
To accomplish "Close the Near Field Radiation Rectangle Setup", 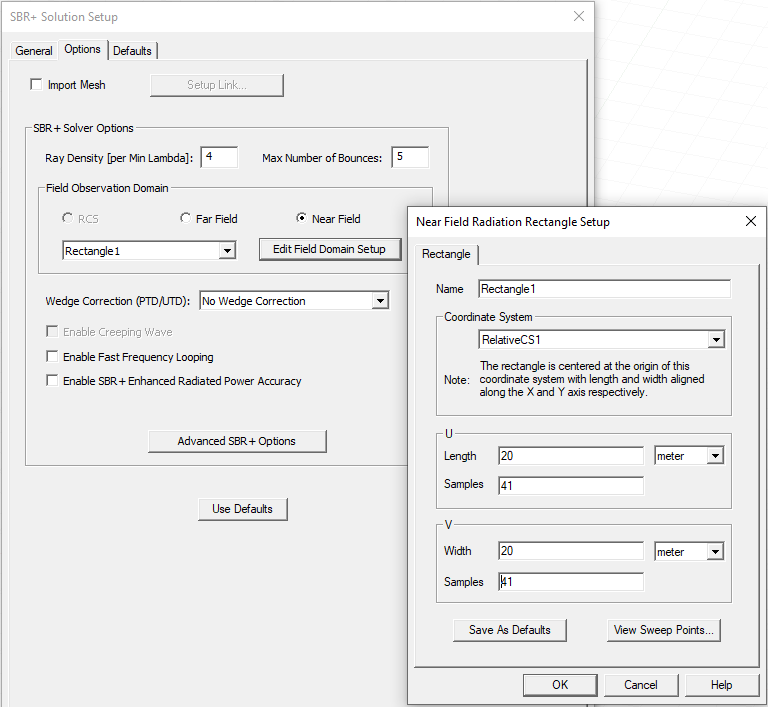I will 750,221.
